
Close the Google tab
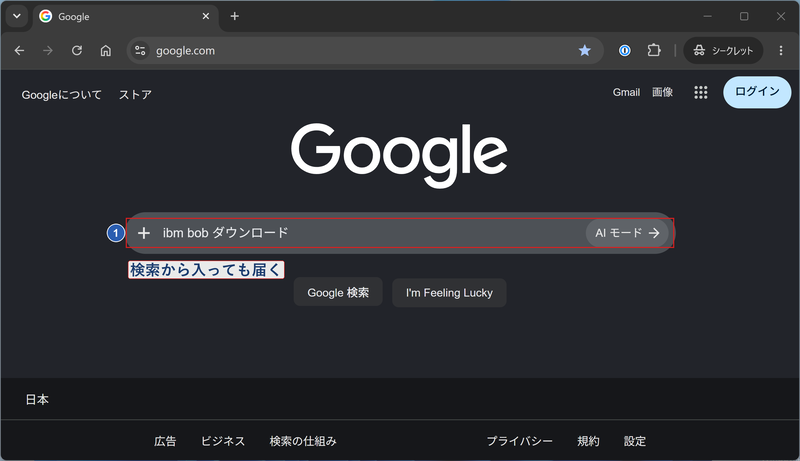point(206,16)
